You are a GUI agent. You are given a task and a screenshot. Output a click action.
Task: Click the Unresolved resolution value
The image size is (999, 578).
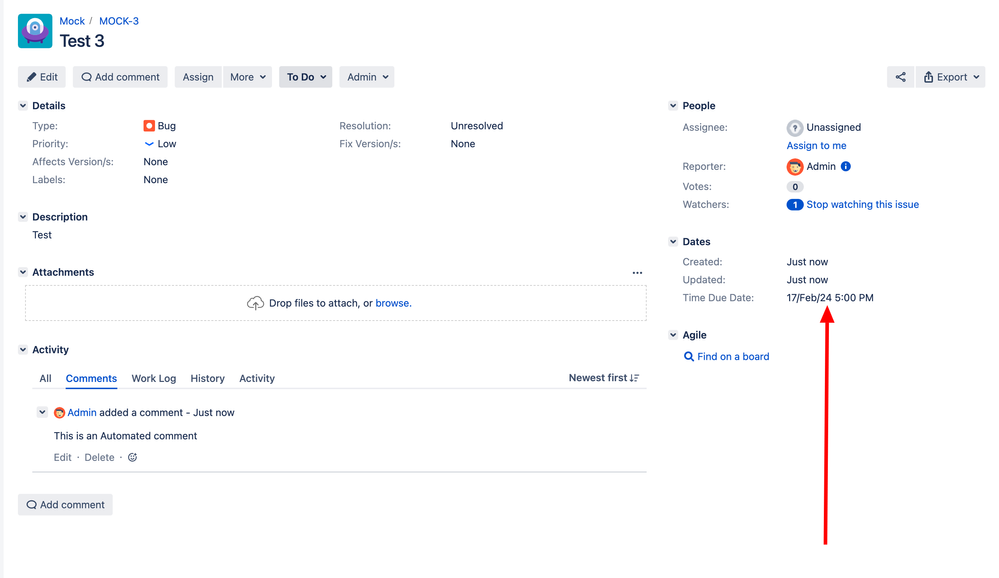point(477,126)
